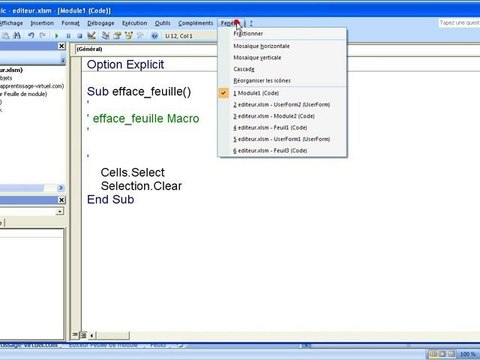This screenshot has height=360, width=480.
Task: Open the Toolbox toolbar icon
Action: pos(140,35)
